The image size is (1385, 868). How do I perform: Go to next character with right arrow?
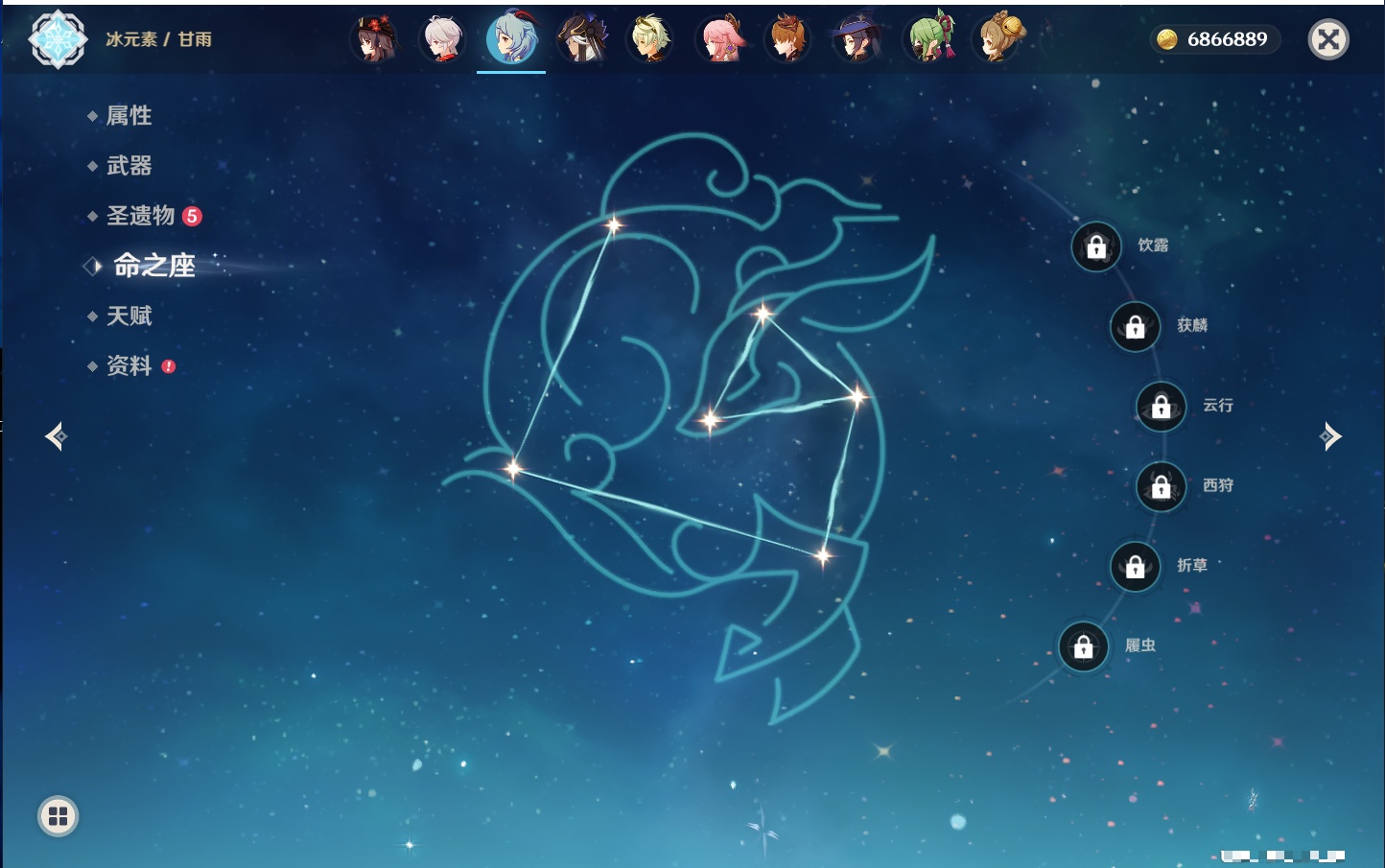click(x=1330, y=436)
